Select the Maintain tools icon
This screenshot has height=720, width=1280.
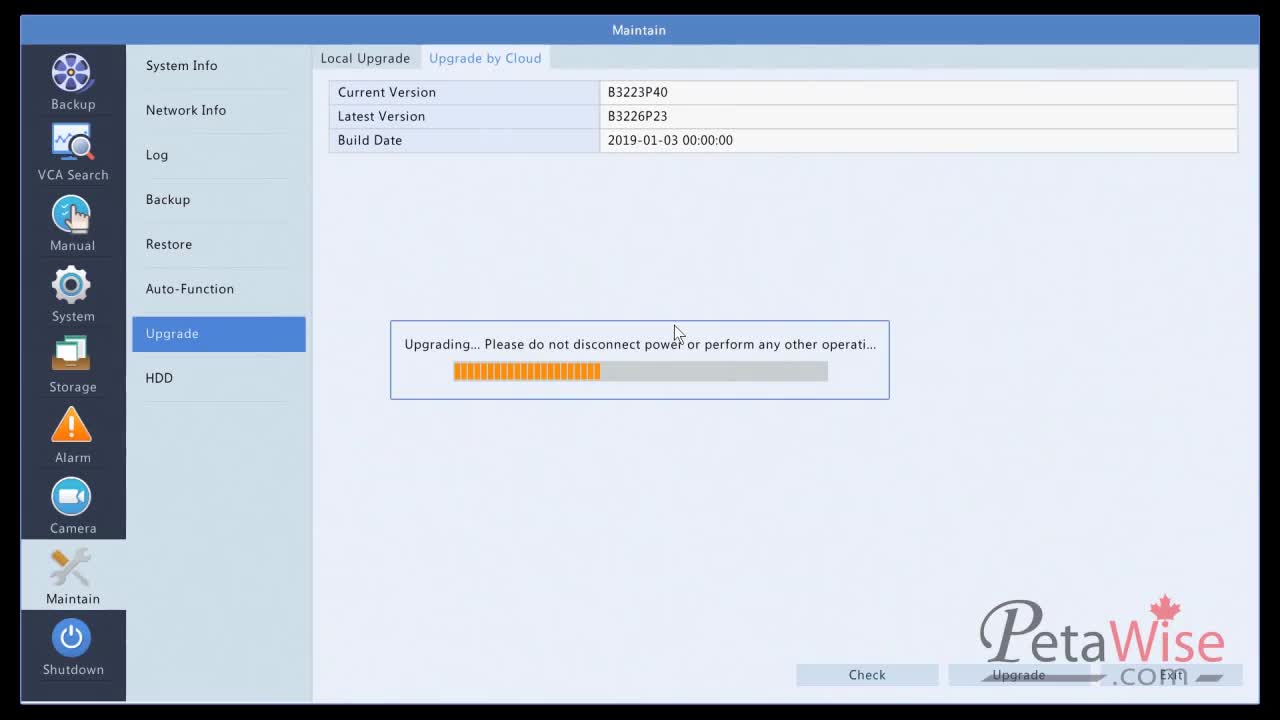[x=72, y=569]
